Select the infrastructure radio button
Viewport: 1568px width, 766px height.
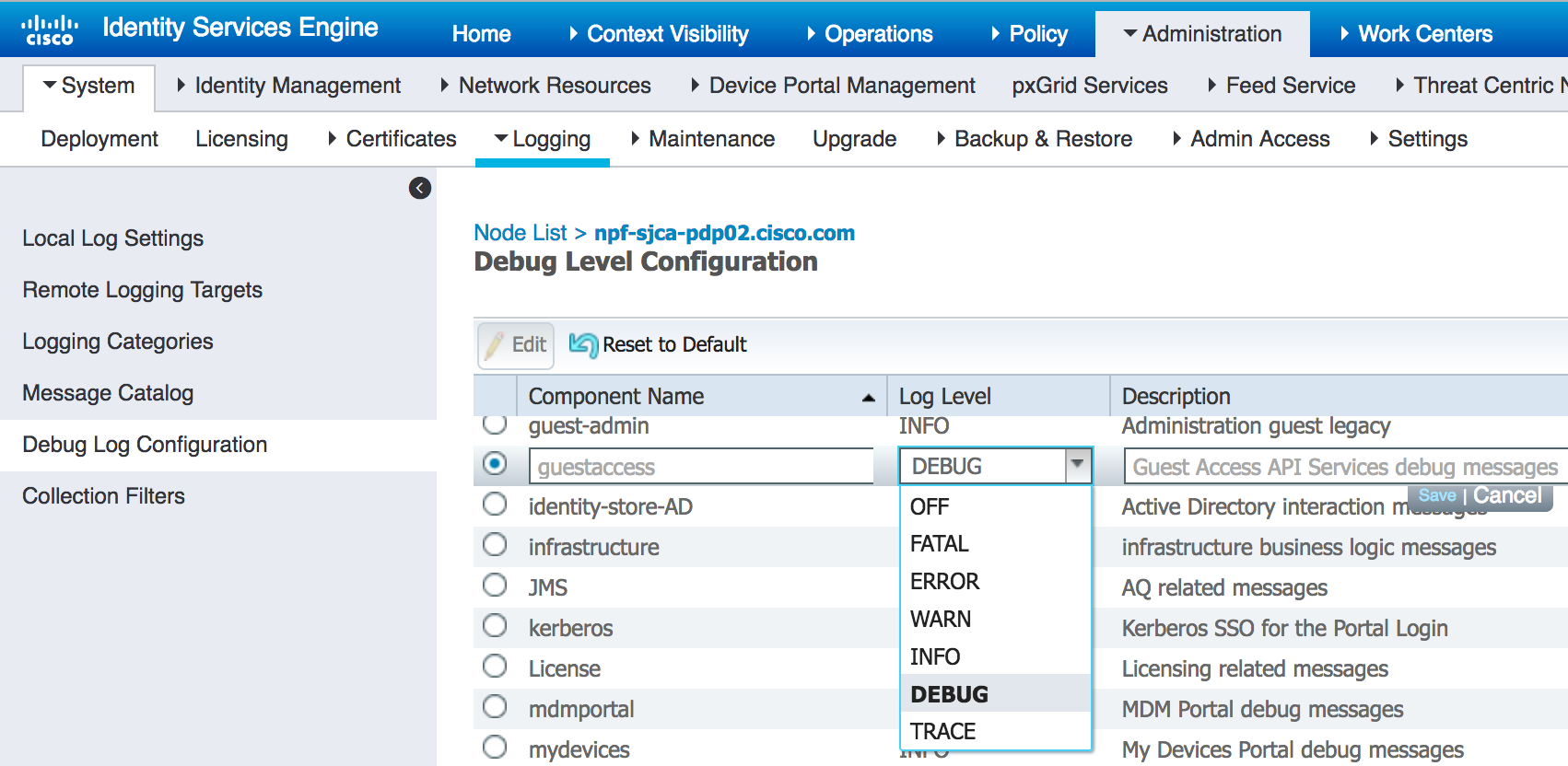[495, 544]
